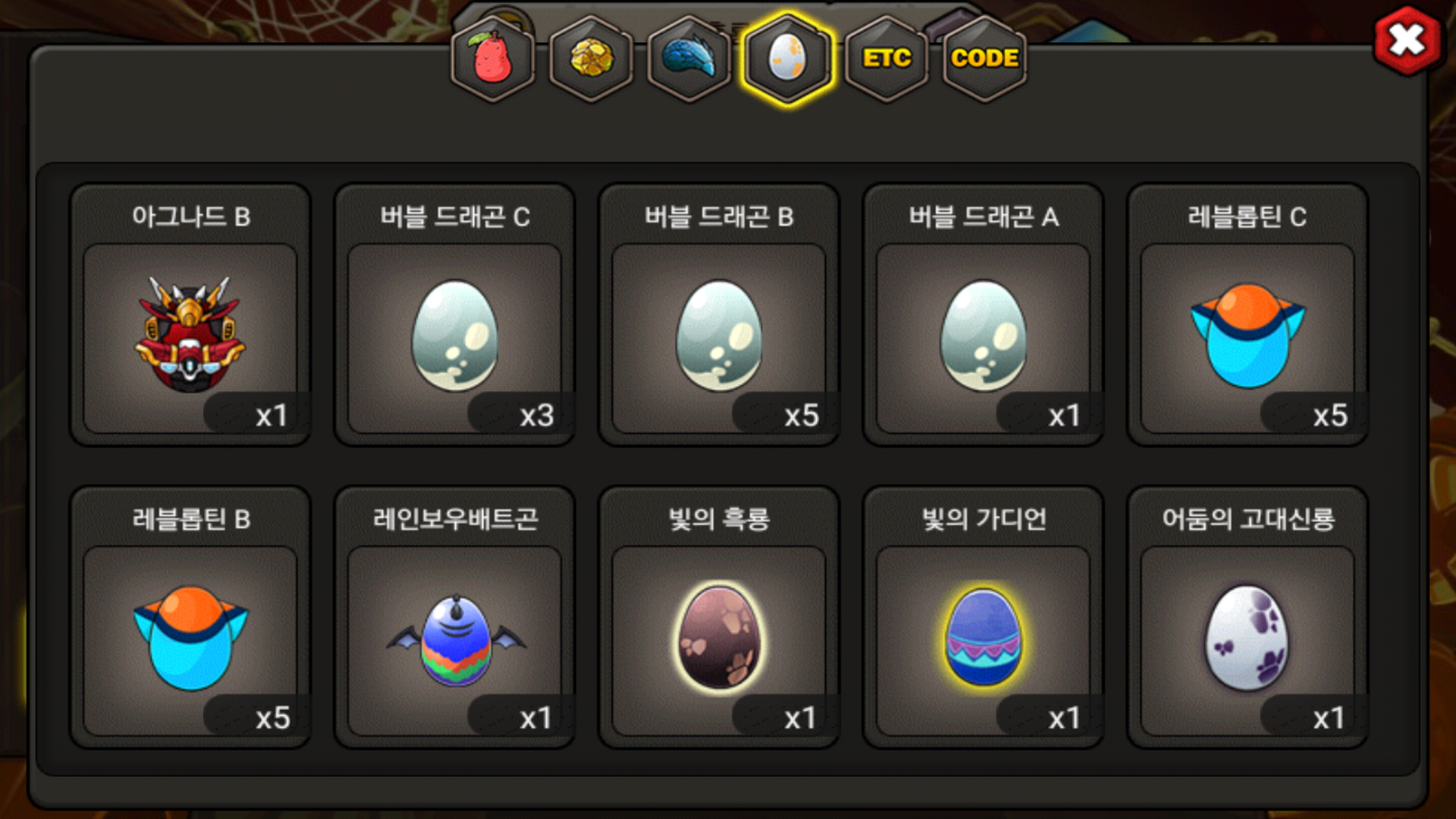Viewport: 1456px width, 819px height.
Task: Open the CODE tab
Action: click(x=984, y=58)
